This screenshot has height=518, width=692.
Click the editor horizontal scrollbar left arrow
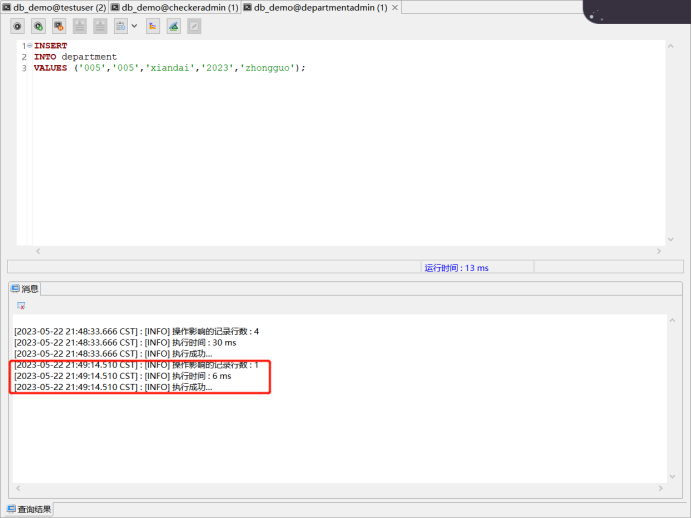38,251
